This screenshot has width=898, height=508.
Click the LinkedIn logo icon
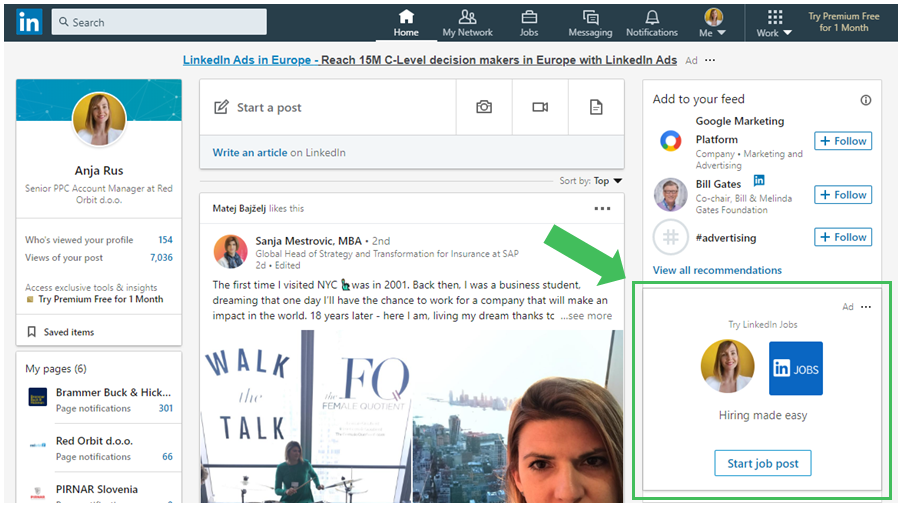[29, 22]
